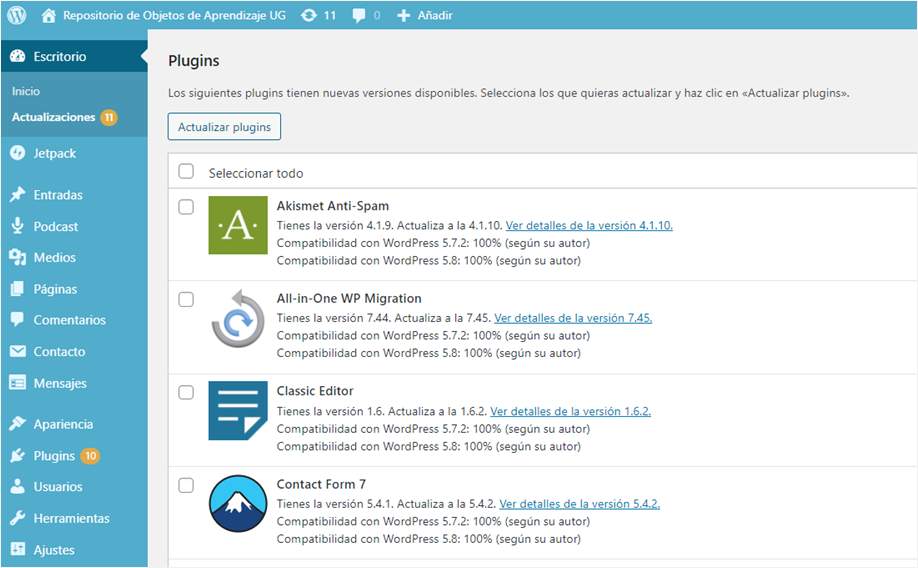Open the Ajustes menu label

point(54,550)
